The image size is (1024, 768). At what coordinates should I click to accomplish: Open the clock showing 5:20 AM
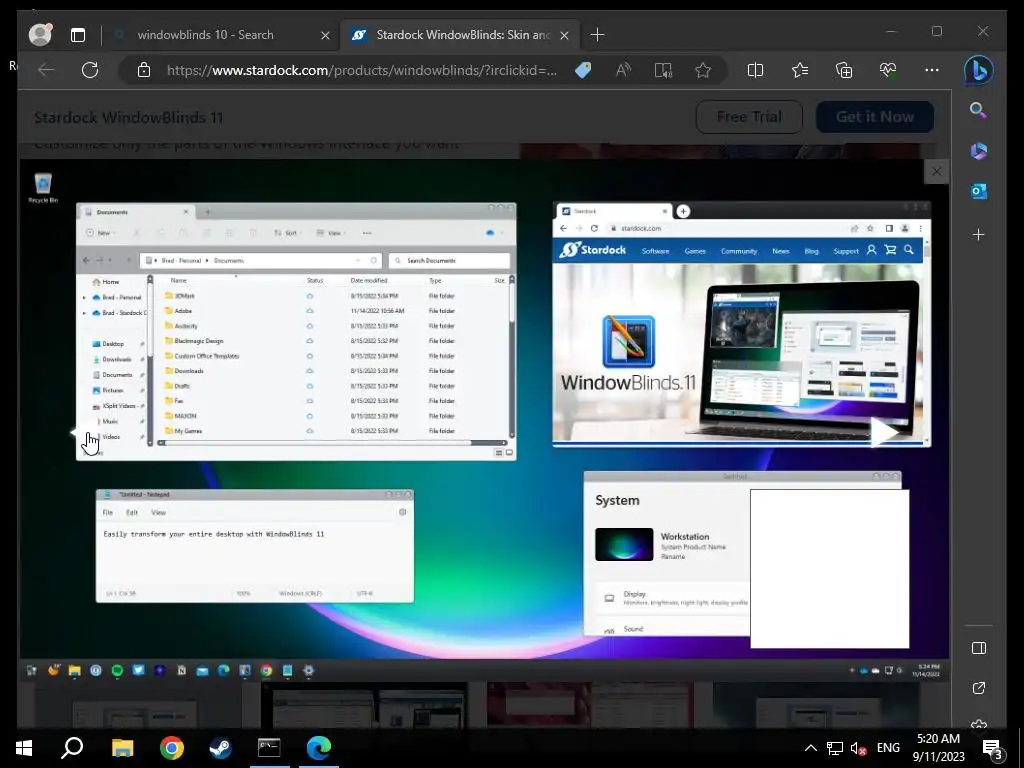coord(938,748)
